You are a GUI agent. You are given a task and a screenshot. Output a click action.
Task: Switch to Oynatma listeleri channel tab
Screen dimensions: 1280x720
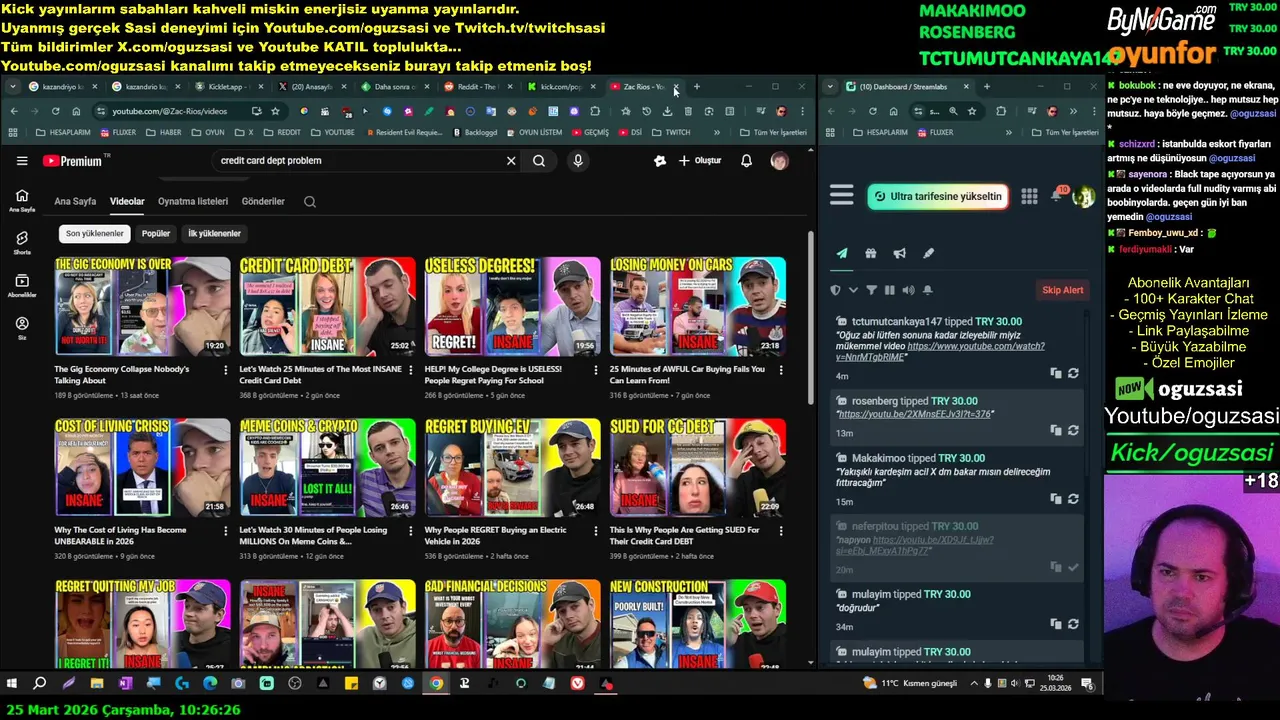coord(193,201)
